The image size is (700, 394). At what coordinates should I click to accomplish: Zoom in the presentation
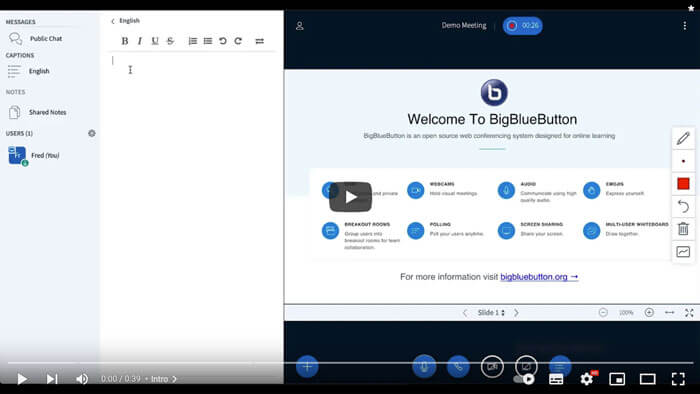click(649, 313)
